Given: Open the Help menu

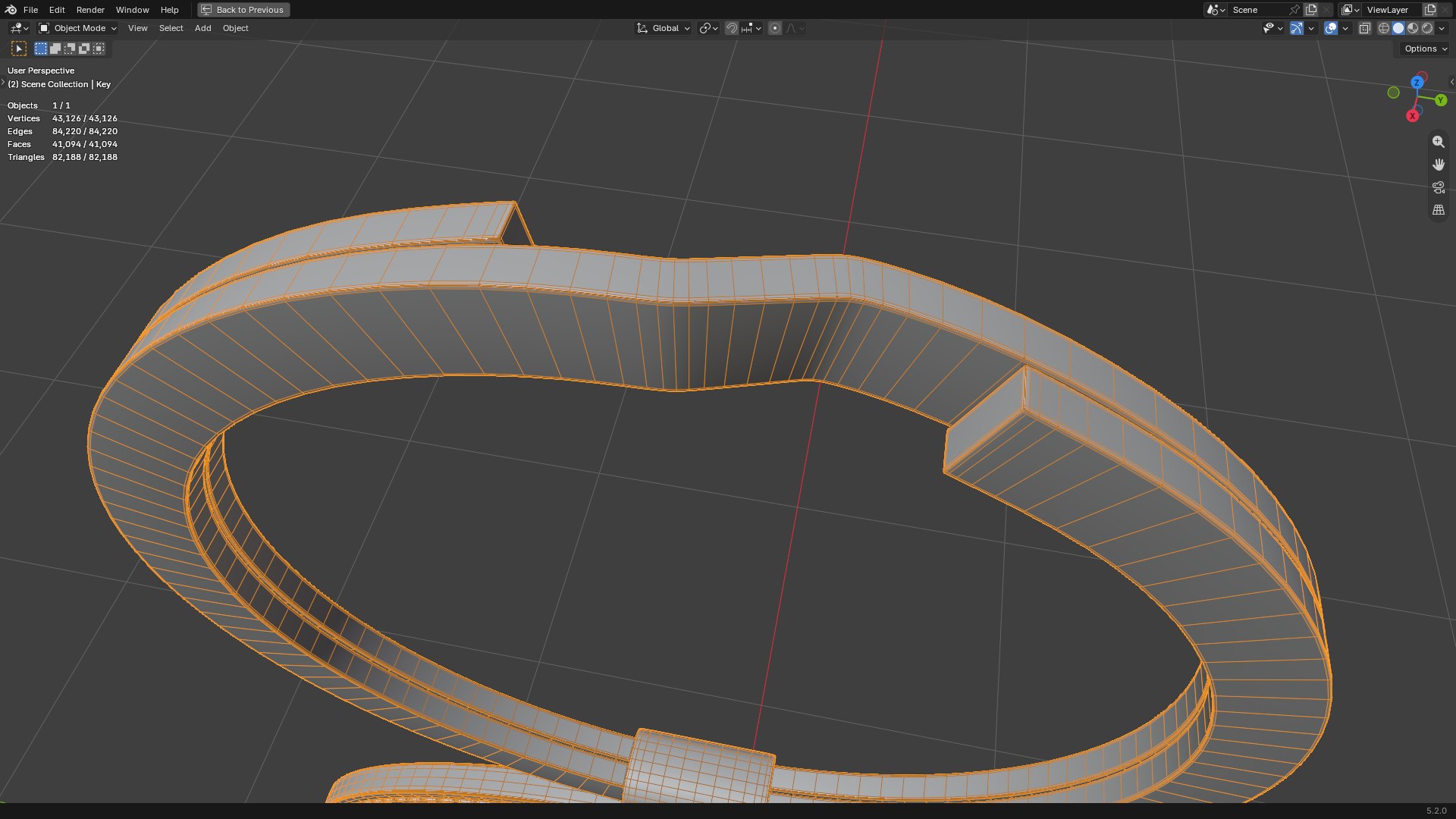Looking at the screenshot, I should coord(169,10).
